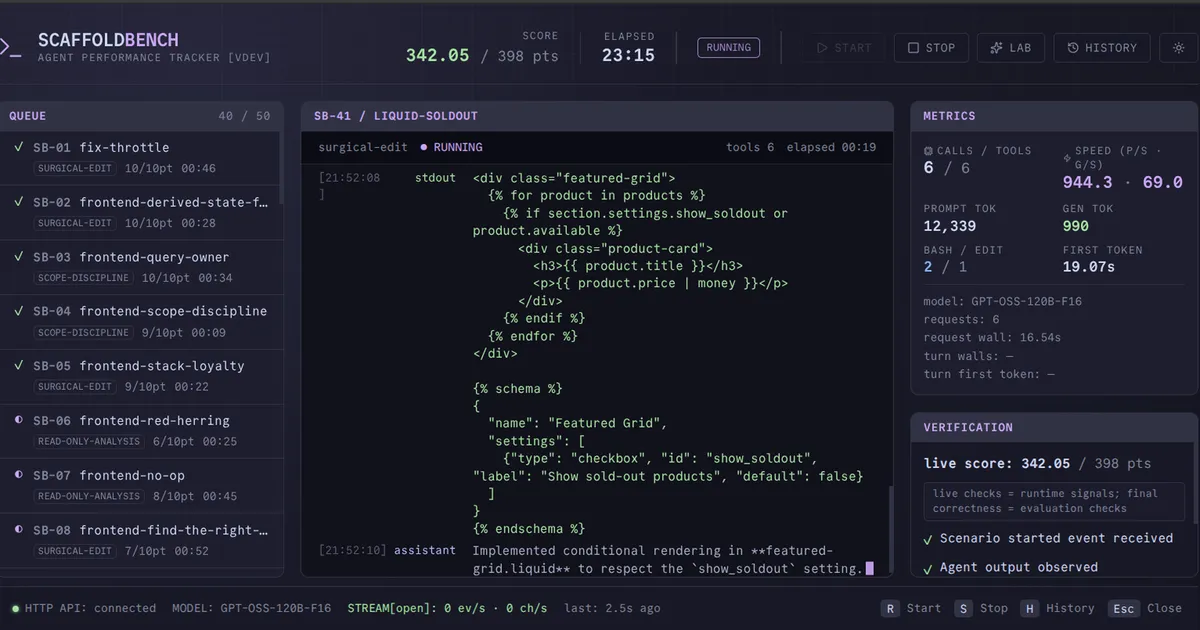
Task: Click the green HTTP API connected dot
Action: pyautogui.click(x=15, y=608)
